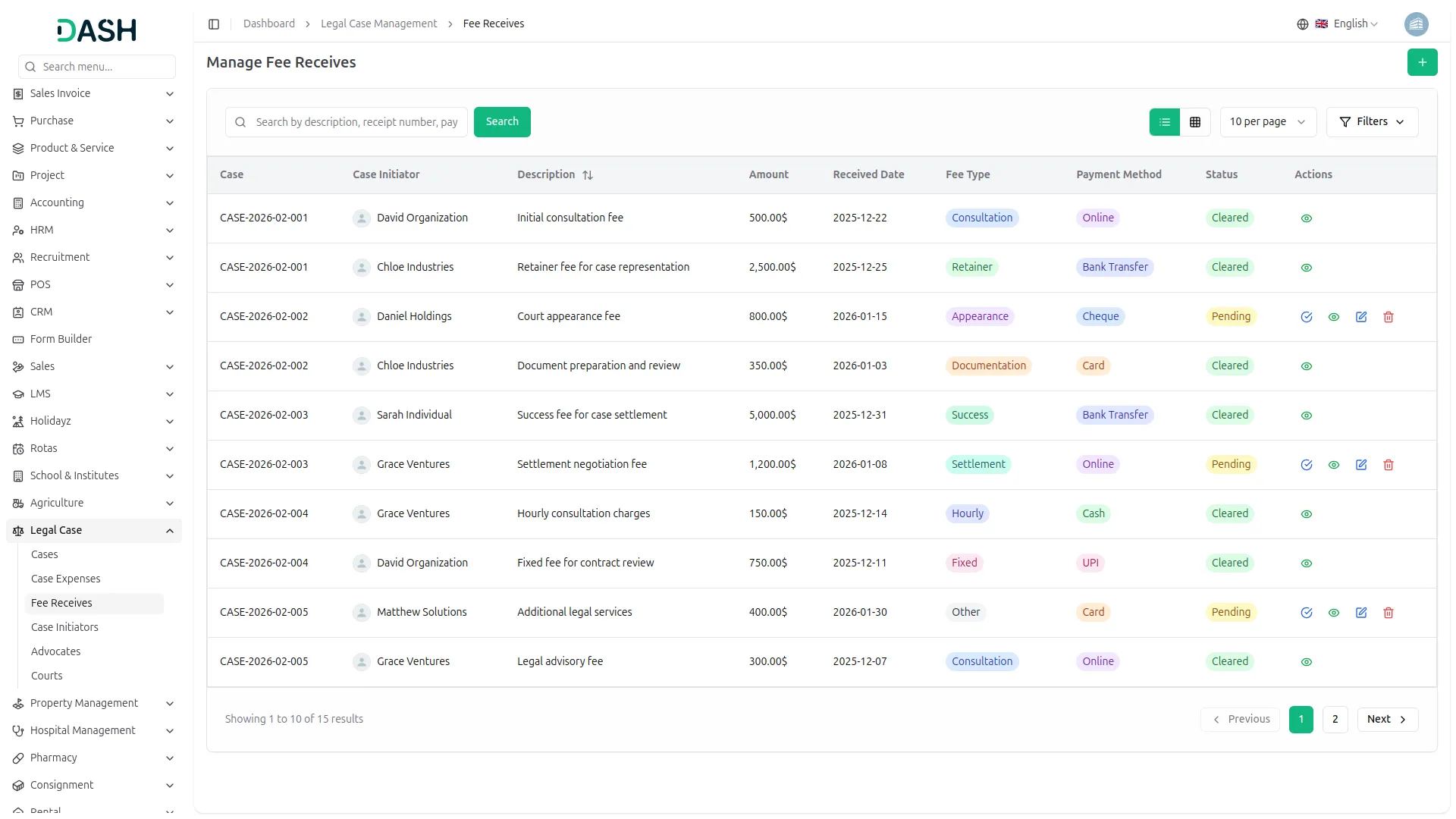Switch to grid view using the grid icon
Image resolution: width=1456 pixels, height=819 pixels.
(x=1194, y=121)
